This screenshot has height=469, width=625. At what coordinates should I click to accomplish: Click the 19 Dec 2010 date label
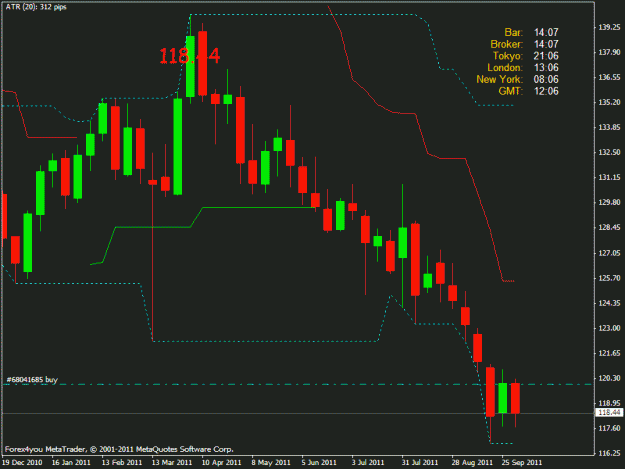pyautogui.click(x=22, y=463)
